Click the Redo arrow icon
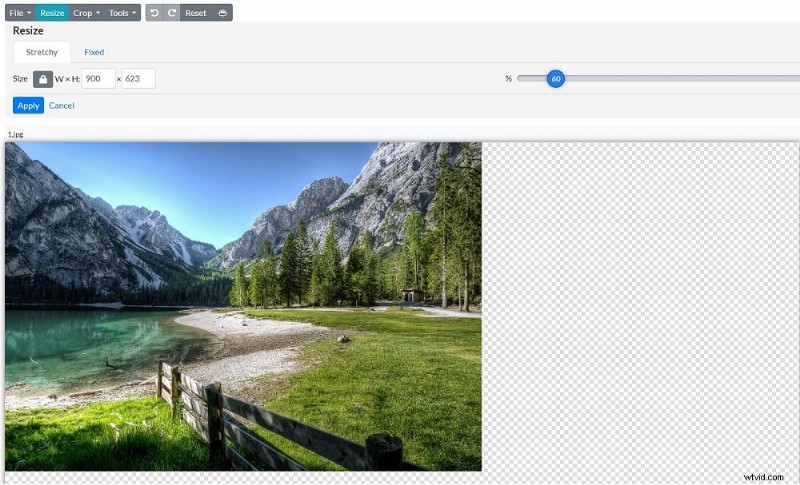 (172, 13)
